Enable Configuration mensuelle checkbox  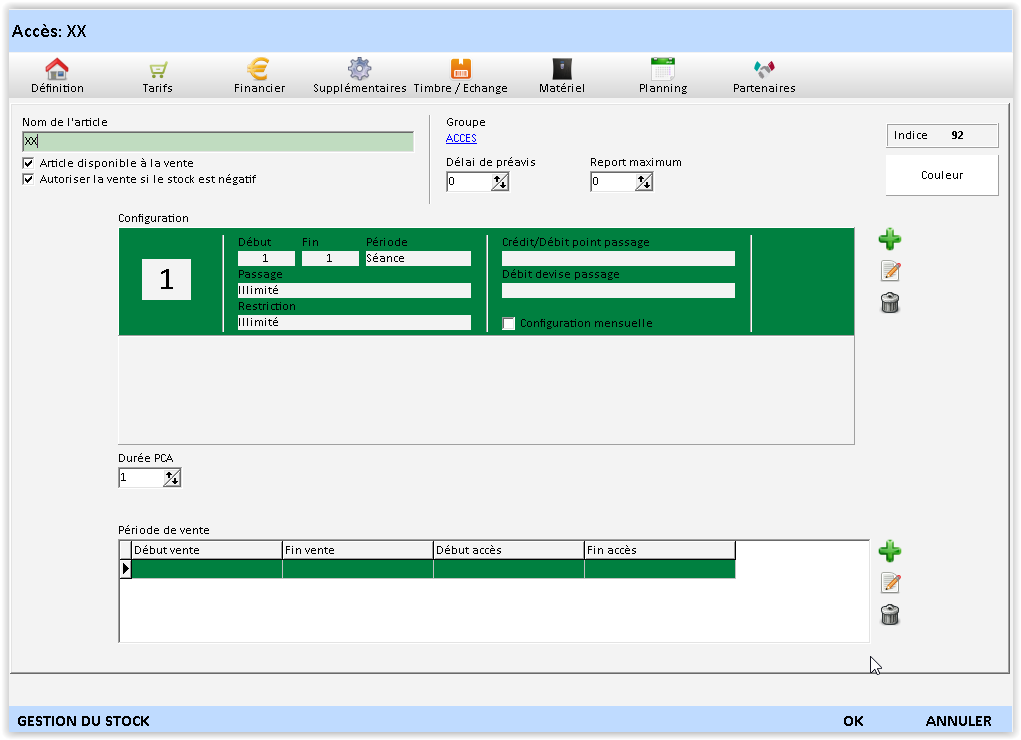[x=509, y=324]
